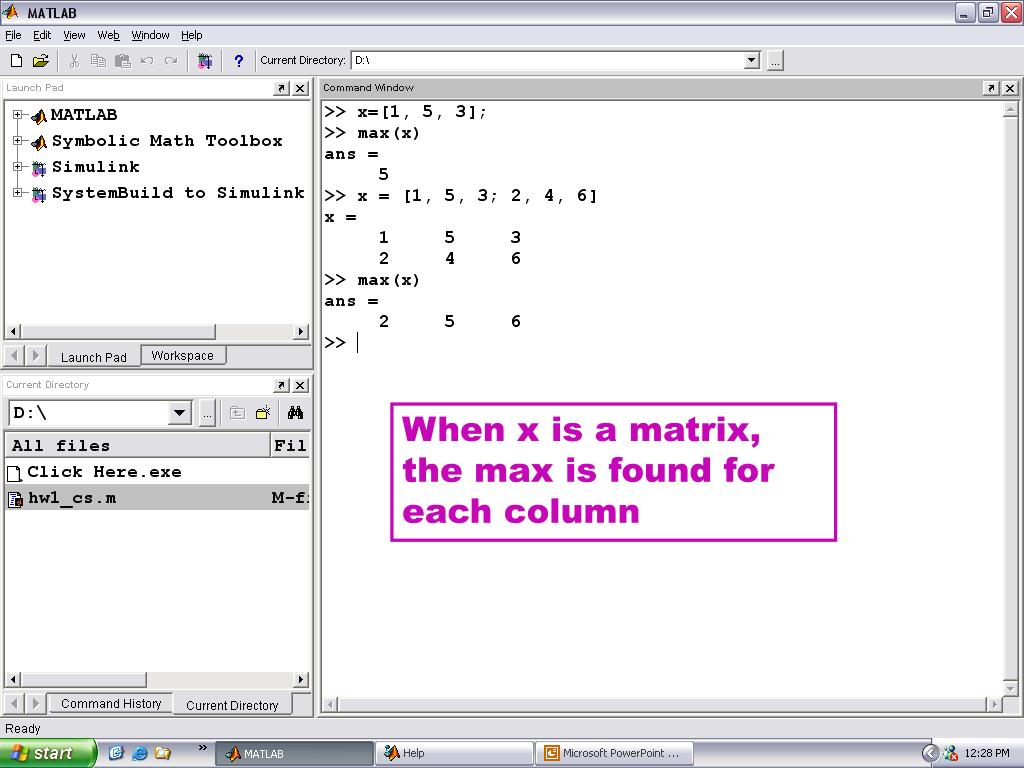The width and height of the screenshot is (1024, 768).
Task: Click the All files column header
Action: pos(138,446)
